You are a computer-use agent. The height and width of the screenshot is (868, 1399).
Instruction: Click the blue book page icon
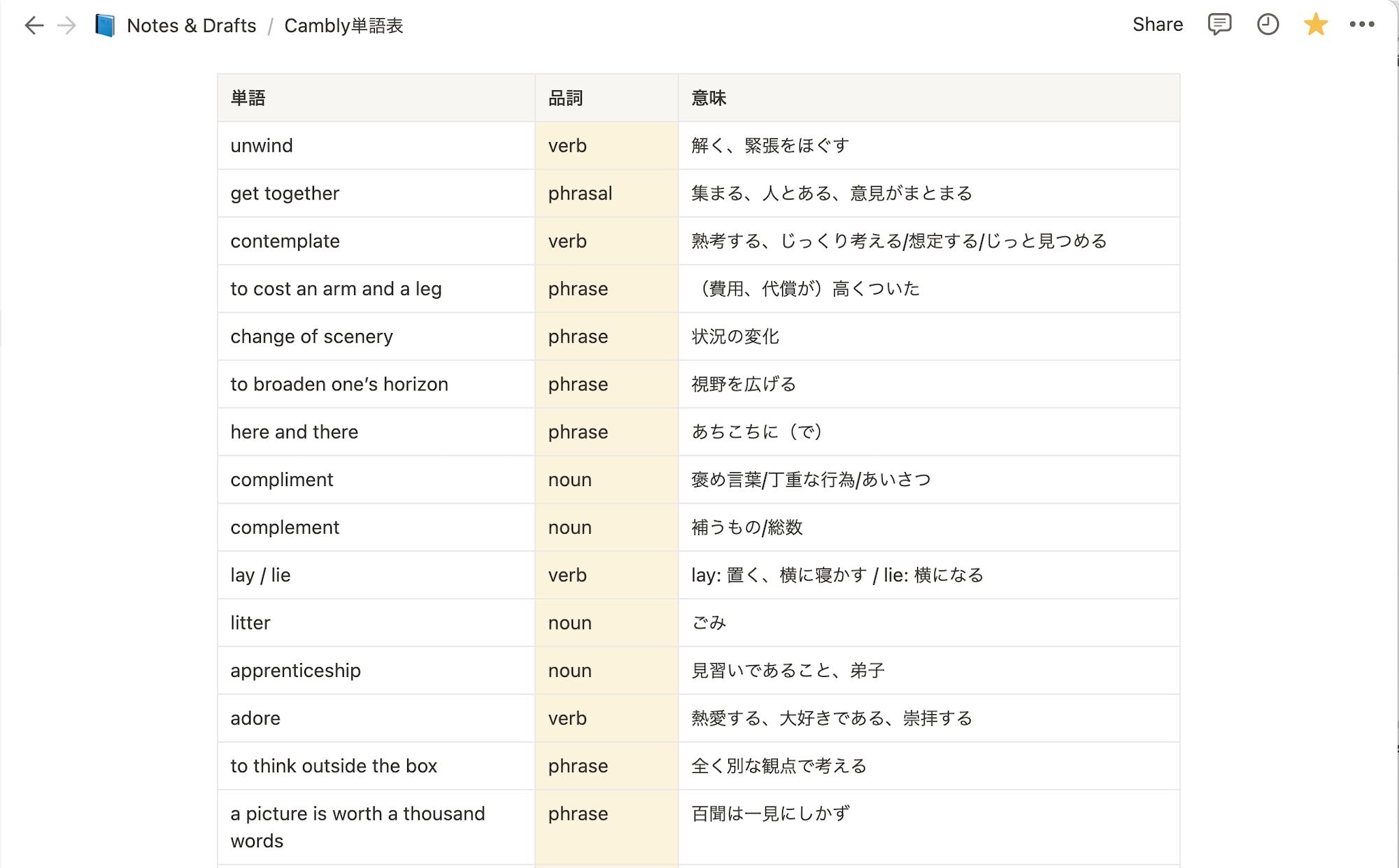(x=105, y=25)
